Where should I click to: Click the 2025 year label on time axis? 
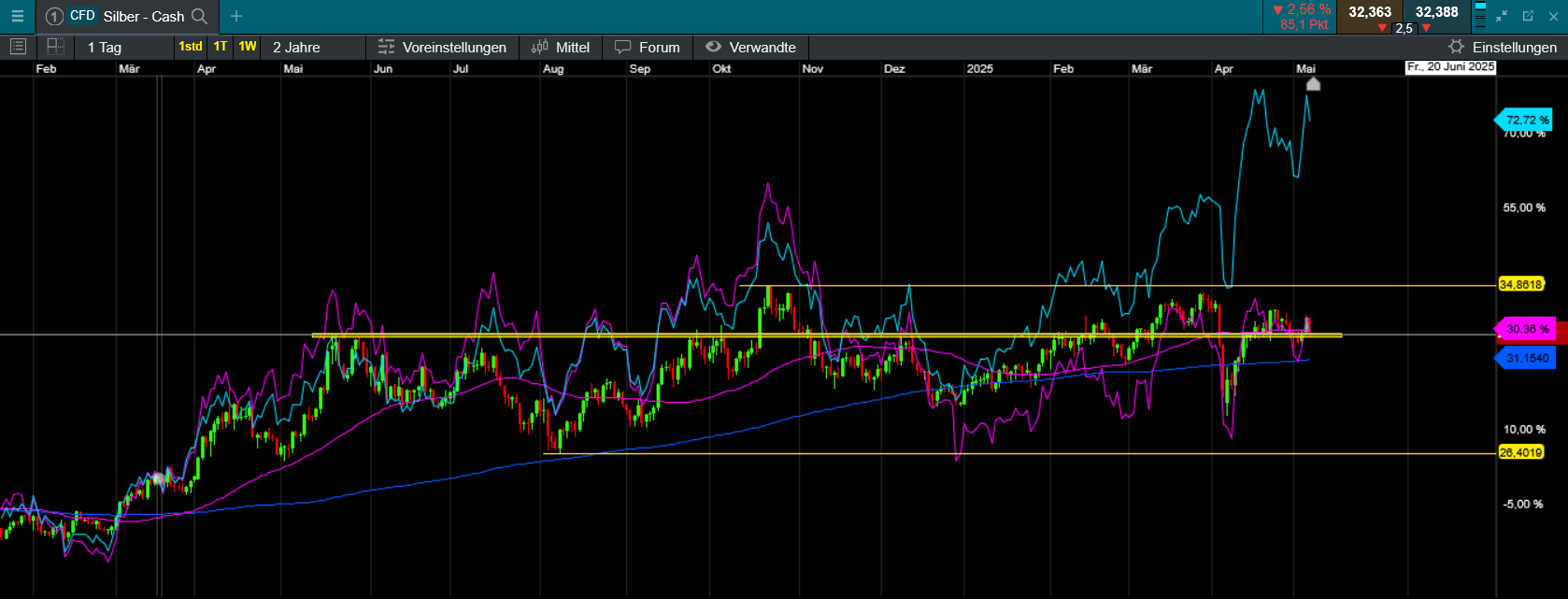[979, 68]
